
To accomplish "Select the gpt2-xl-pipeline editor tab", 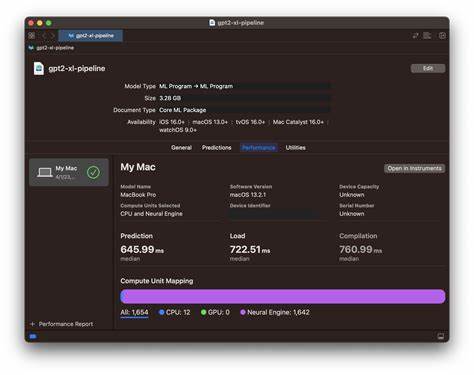I will pos(91,36).
